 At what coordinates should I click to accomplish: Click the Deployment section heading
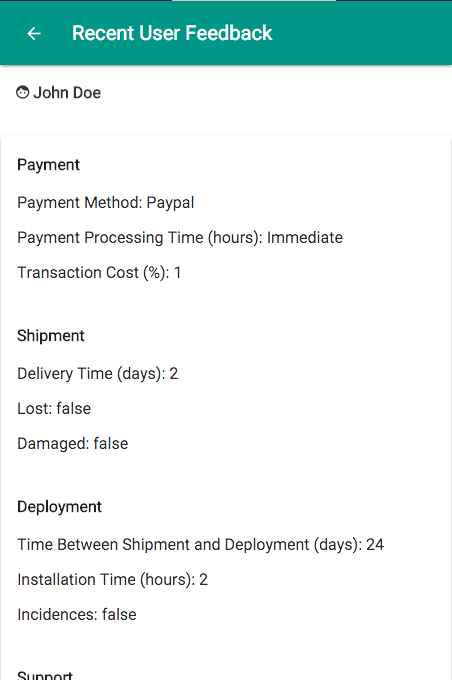click(x=59, y=507)
